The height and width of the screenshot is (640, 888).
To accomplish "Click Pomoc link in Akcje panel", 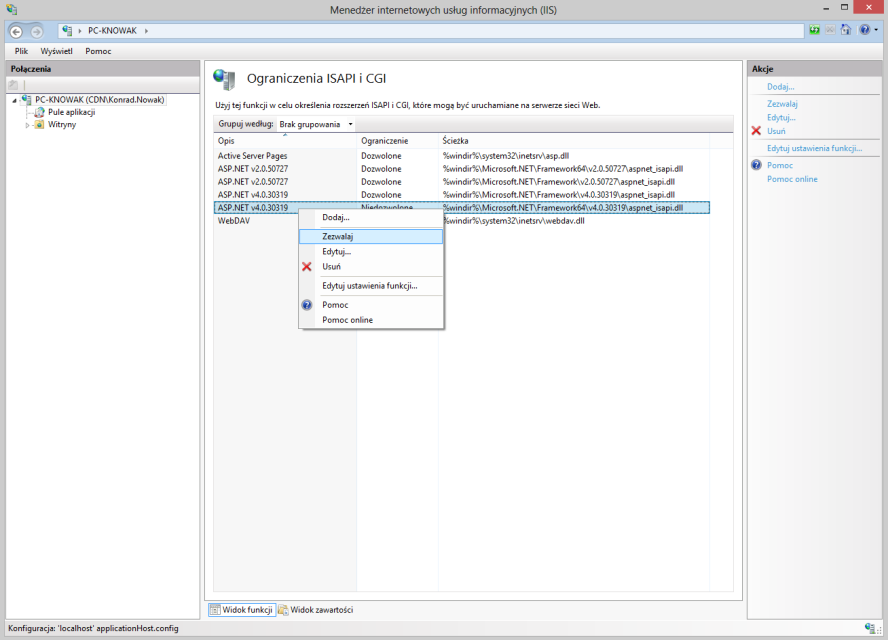I will pyautogui.click(x=780, y=165).
